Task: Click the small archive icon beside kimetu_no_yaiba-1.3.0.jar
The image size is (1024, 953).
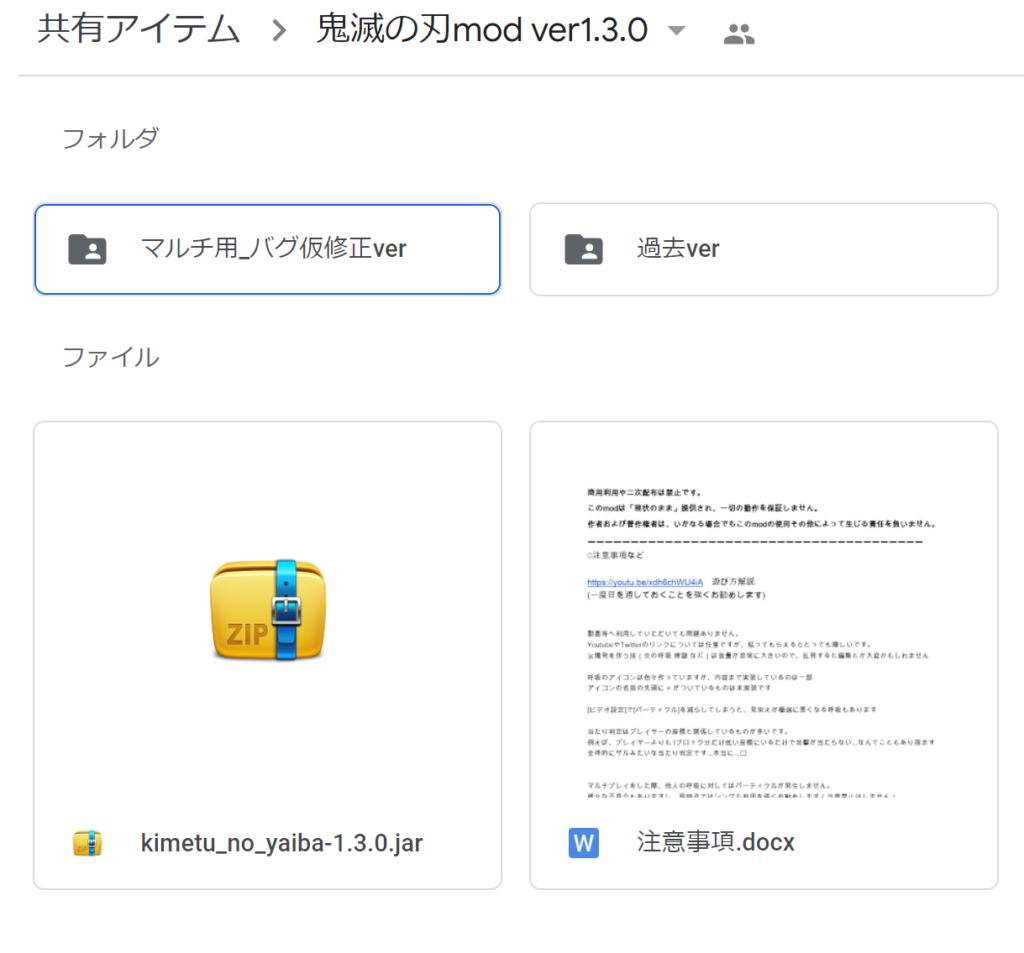Action: point(87,843)
